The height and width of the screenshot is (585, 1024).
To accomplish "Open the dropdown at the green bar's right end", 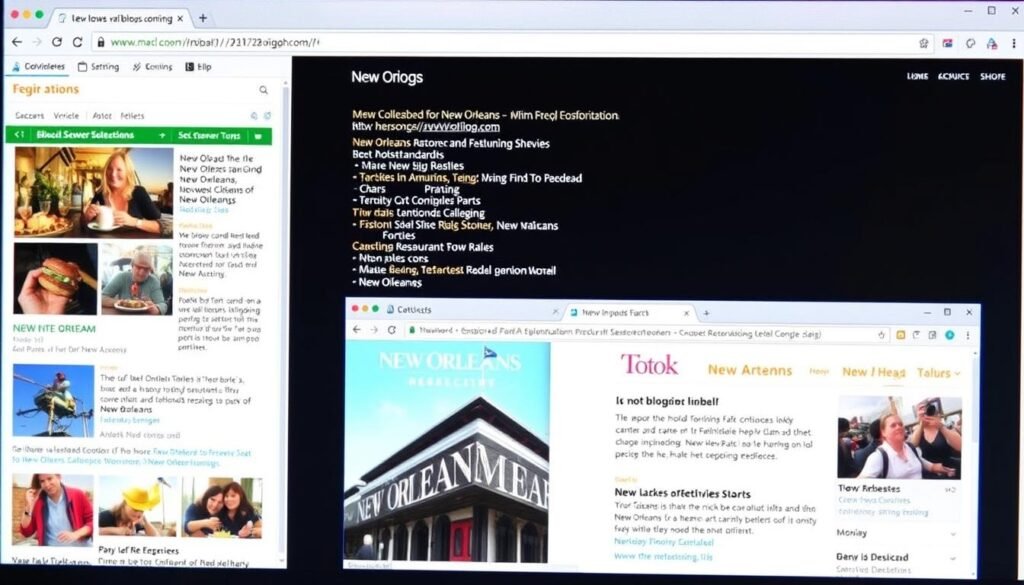I will click(257, 135).
